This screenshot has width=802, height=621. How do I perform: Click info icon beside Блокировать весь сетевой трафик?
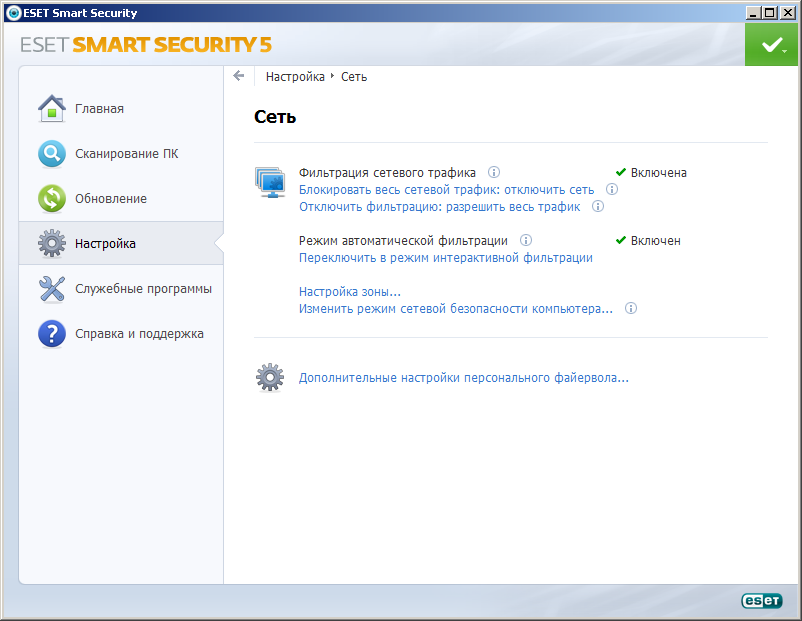(x=612, y=189)
